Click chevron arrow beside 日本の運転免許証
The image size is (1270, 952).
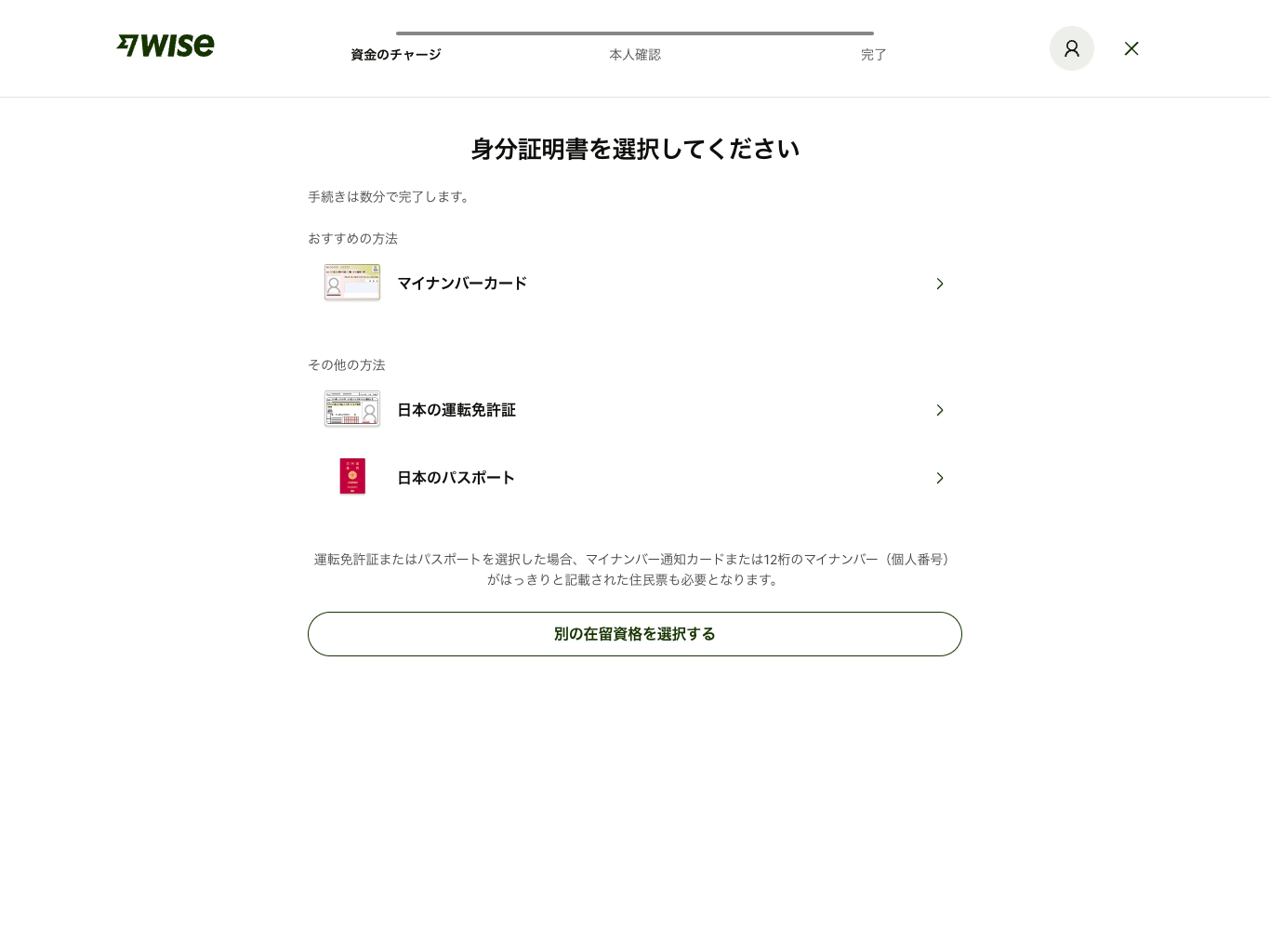click(939, 410)
